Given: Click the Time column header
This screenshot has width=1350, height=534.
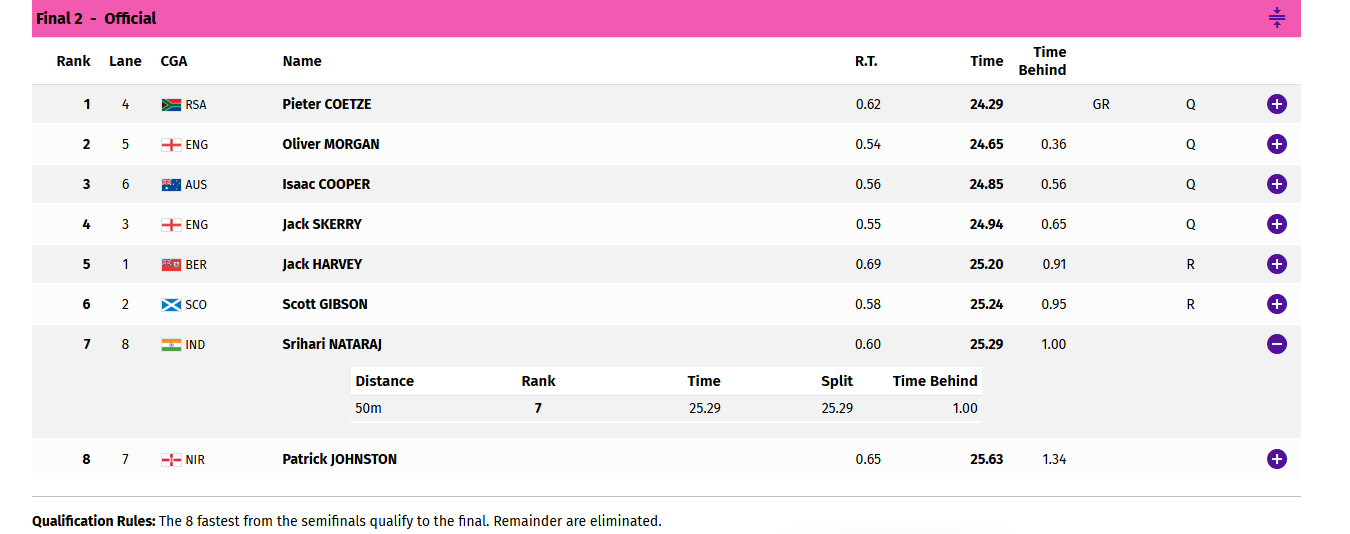Looking at the screenshot, I should 986,61.
